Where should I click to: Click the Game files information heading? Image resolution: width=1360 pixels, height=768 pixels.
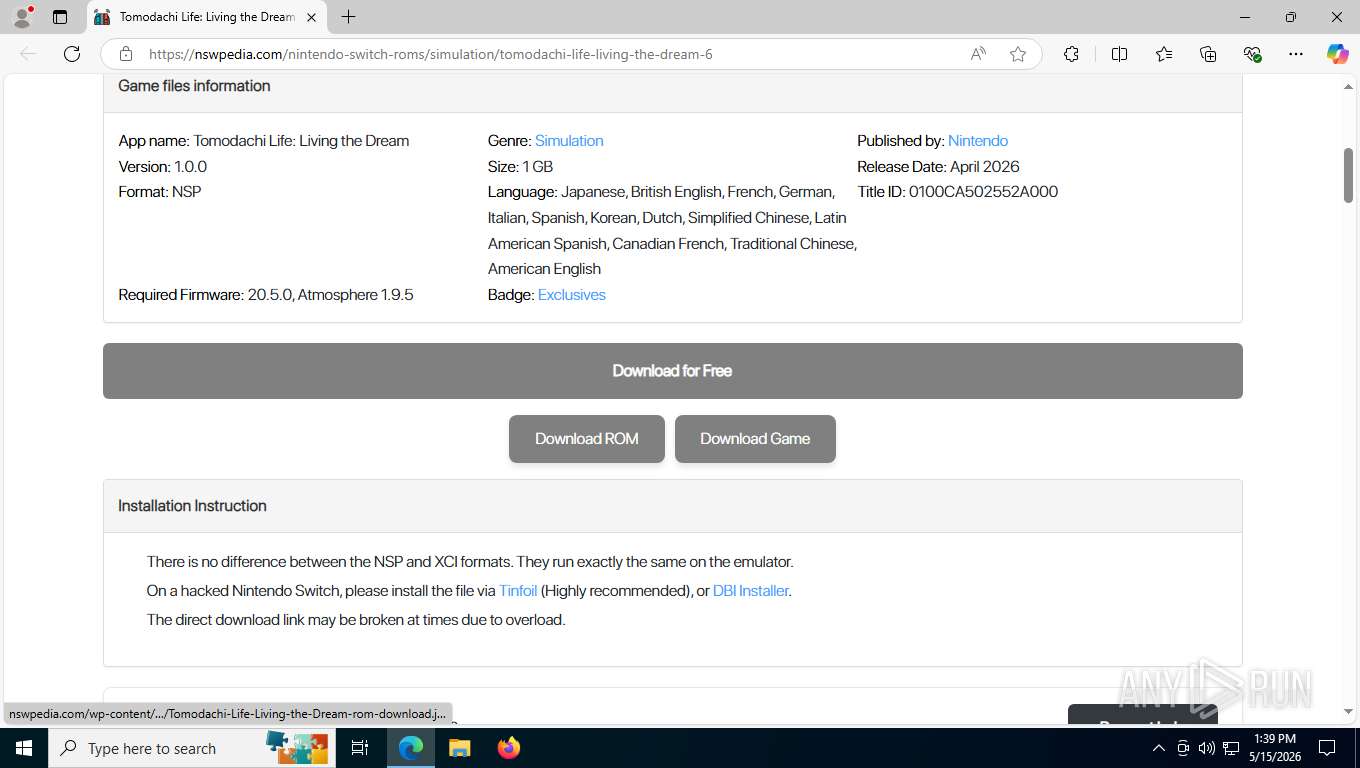pyautogui.click(x=194, y=86)
